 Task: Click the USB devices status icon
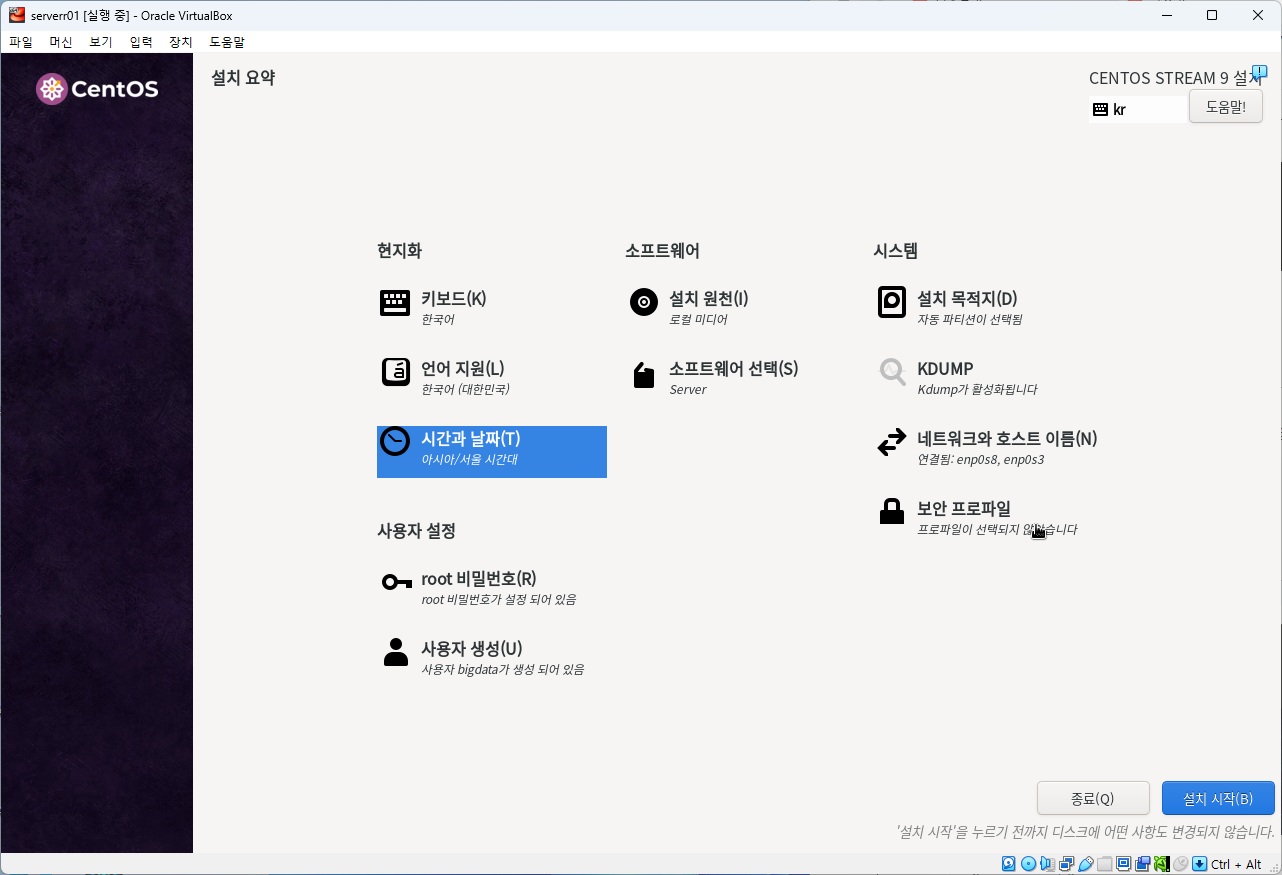1085,864
